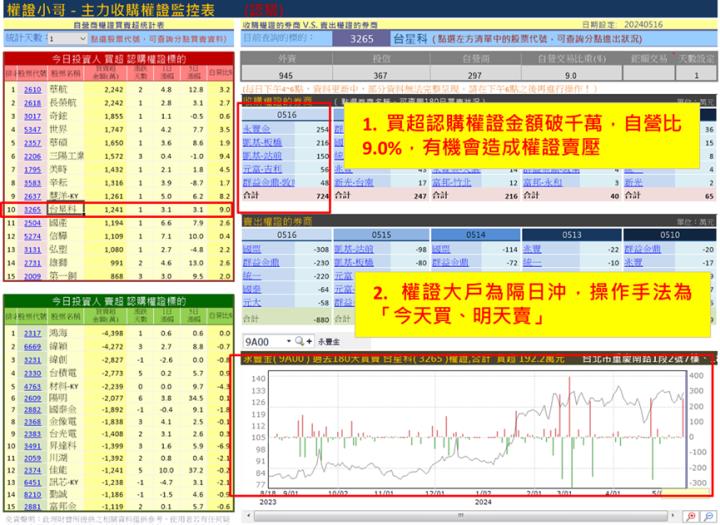Image resolution: width=720 pixels, height=525 pixels.
Task: Click the 外資 value 945
Action: [286, 75]
